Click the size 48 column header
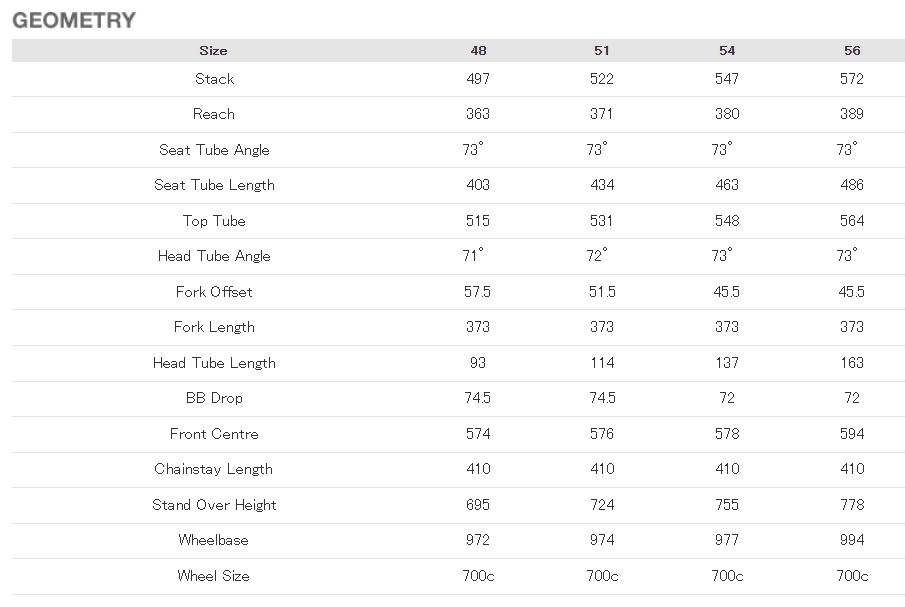Screen dimensions: 905x607 pyautogui.click(x=478, y=51)
